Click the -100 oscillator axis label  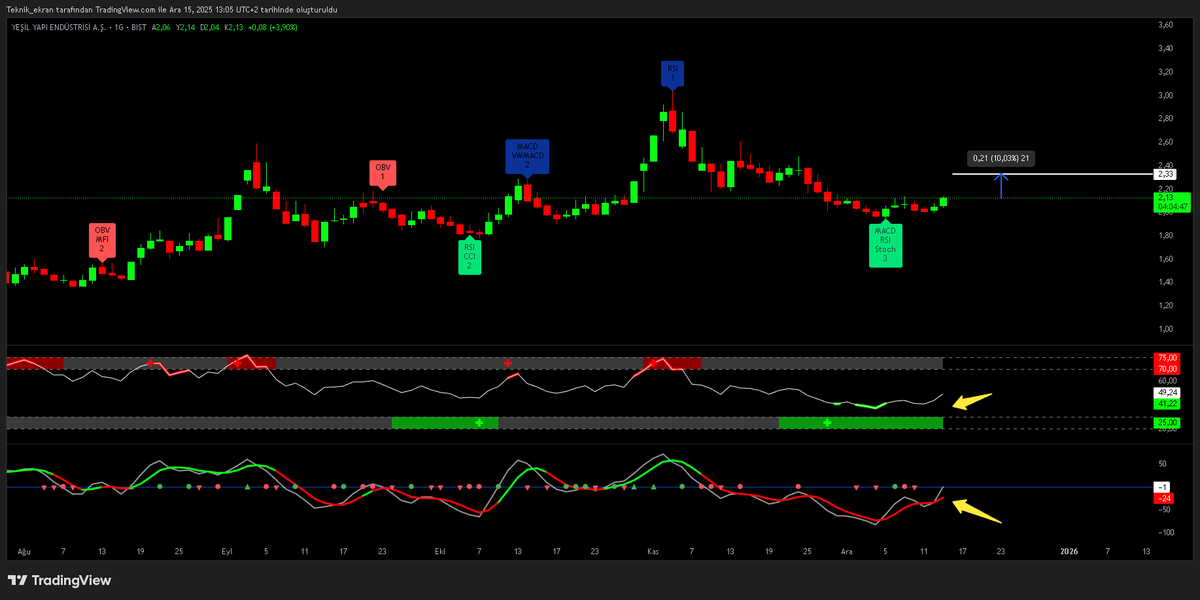1164,533
